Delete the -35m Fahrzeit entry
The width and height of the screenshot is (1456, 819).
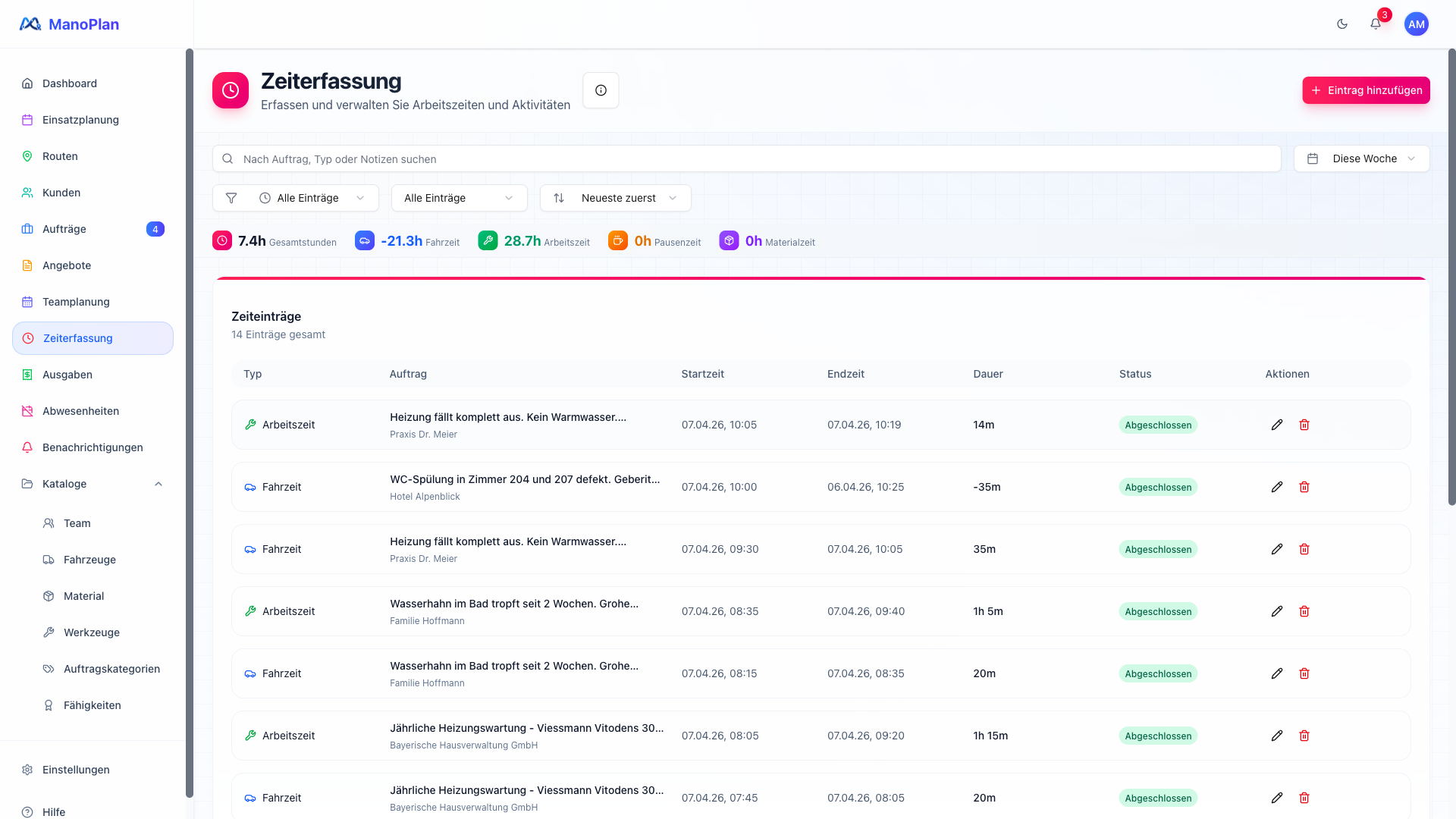(1304, 487)
